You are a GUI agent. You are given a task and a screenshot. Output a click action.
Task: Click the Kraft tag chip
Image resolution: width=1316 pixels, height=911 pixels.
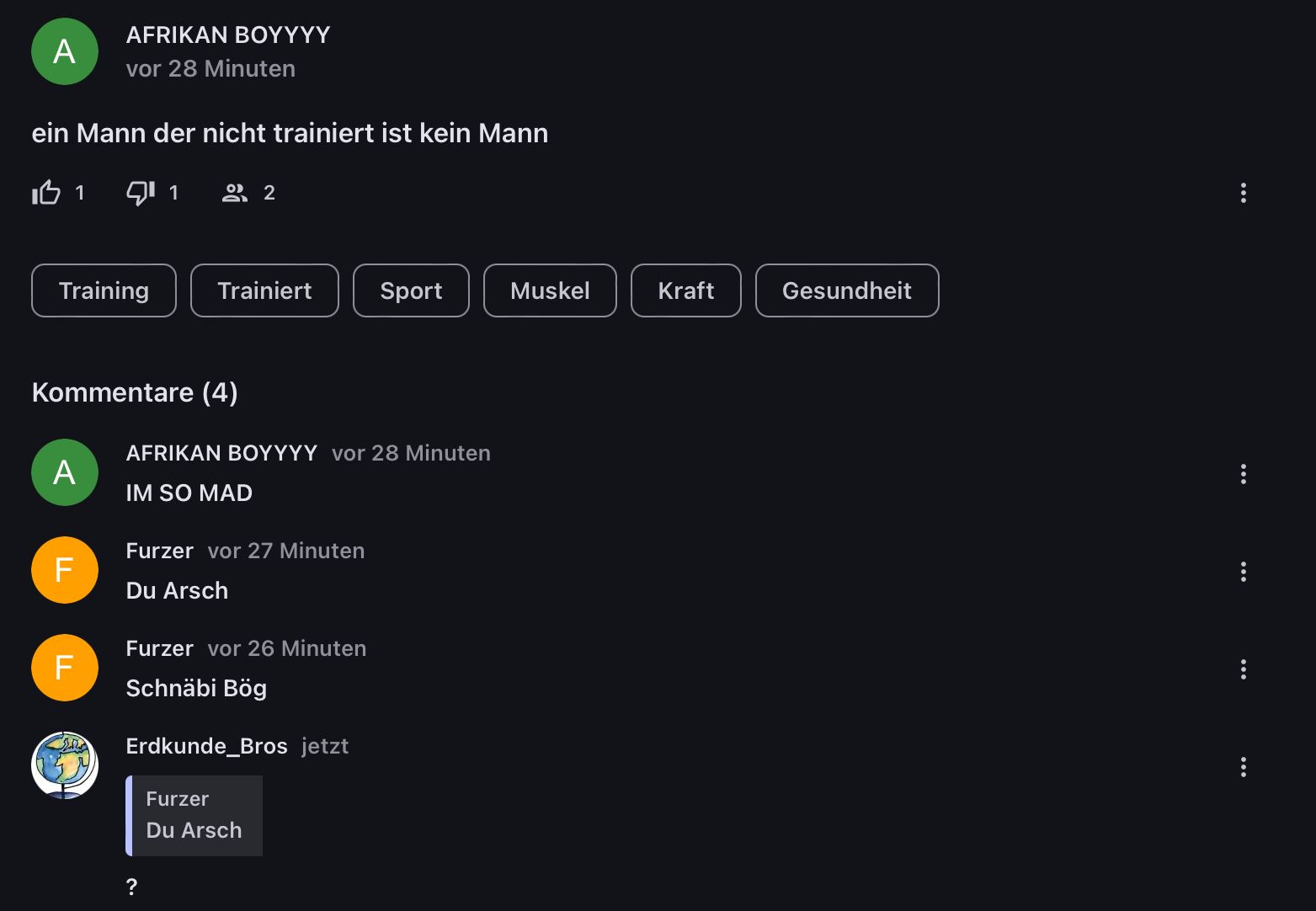coord(685,290)
